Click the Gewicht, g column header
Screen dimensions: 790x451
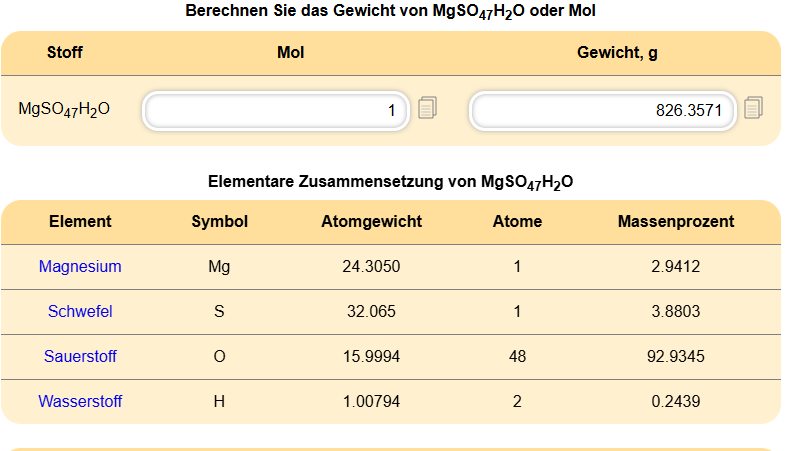617,52
